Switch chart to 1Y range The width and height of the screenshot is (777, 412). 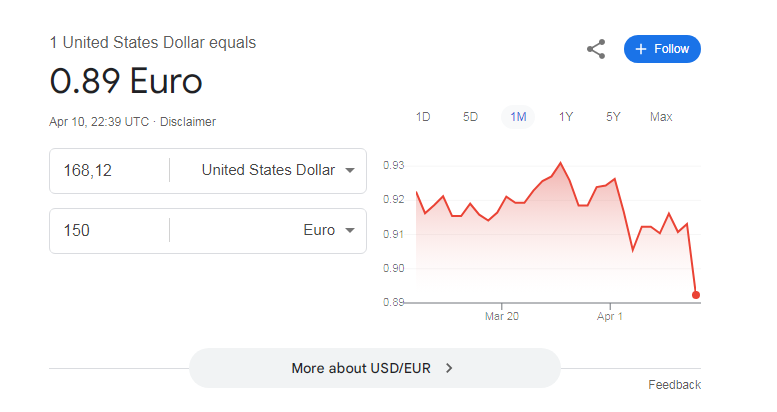(x=566, y=117)
